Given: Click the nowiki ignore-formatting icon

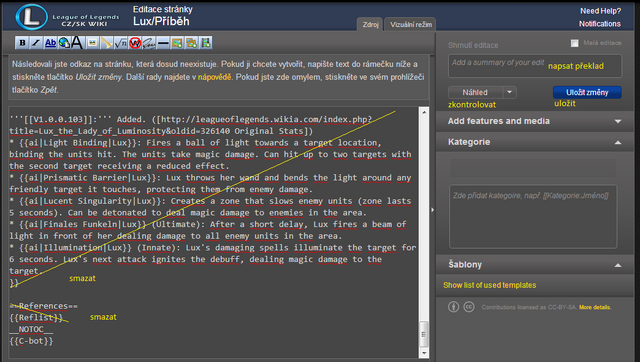Looking at the screenshot, I should click(135, 43).
